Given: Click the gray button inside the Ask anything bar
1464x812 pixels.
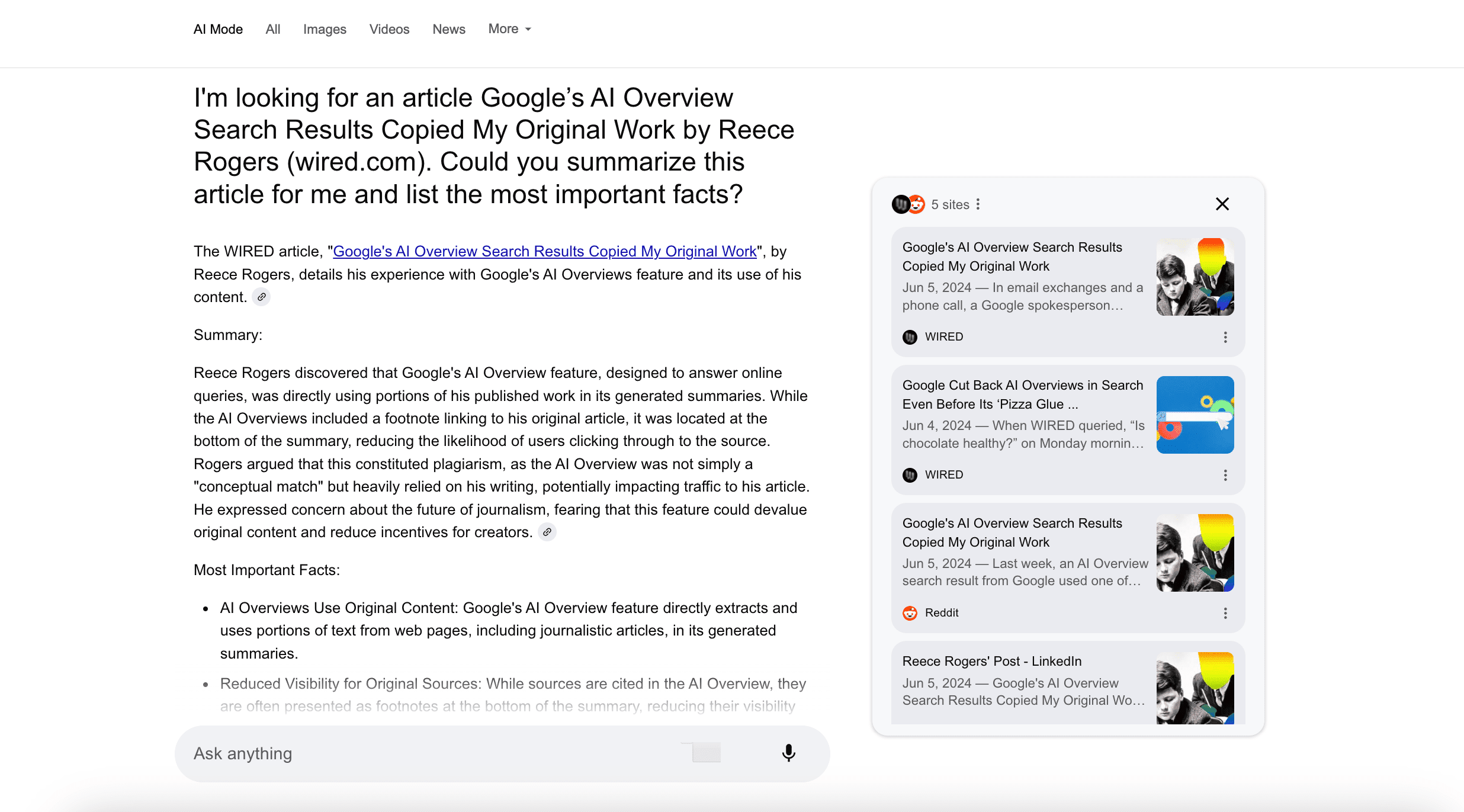Looking at the screenshot, I should click(706, 752).
